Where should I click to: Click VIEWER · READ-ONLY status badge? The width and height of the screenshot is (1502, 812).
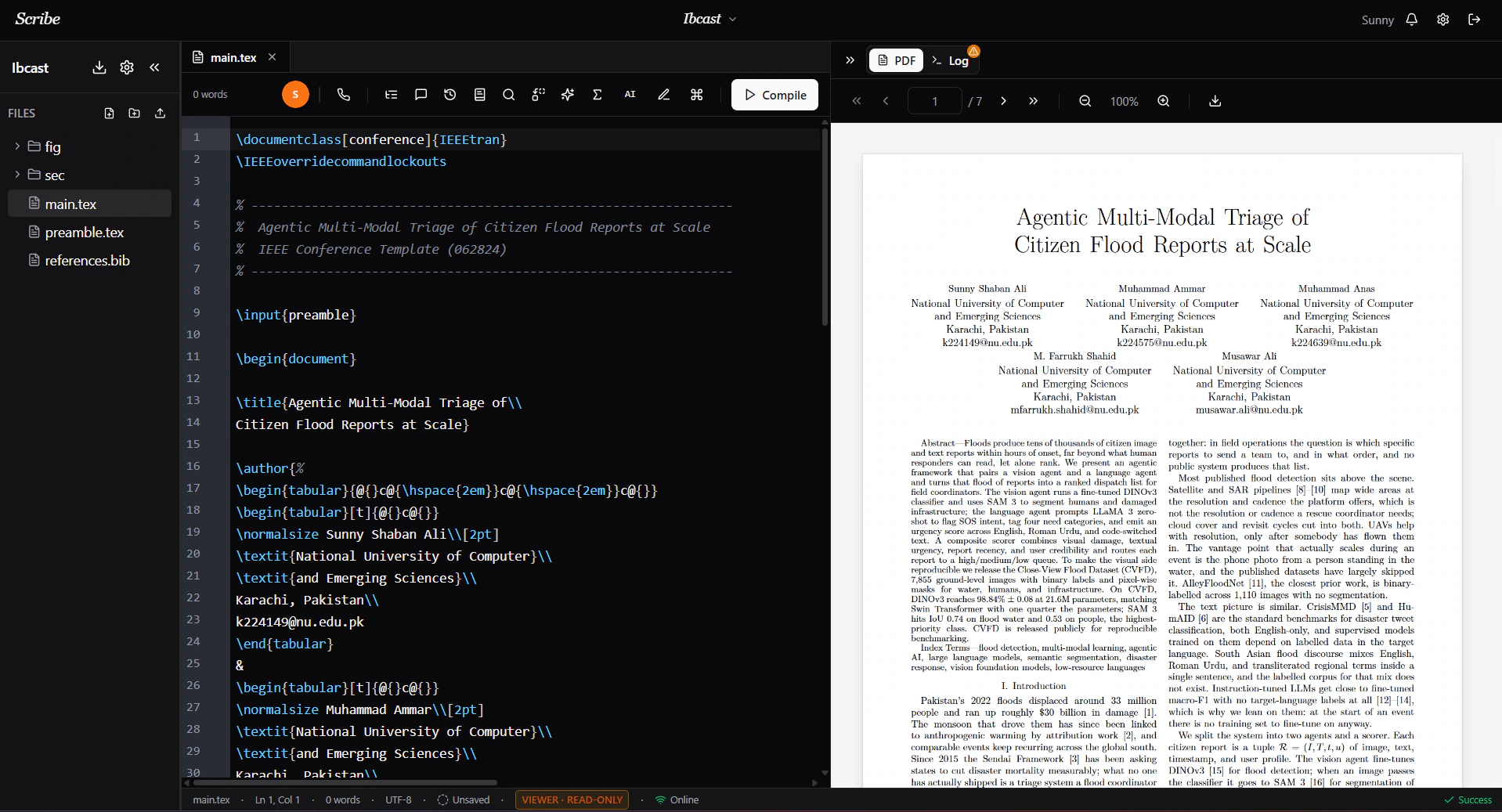(x=572, y=799)
